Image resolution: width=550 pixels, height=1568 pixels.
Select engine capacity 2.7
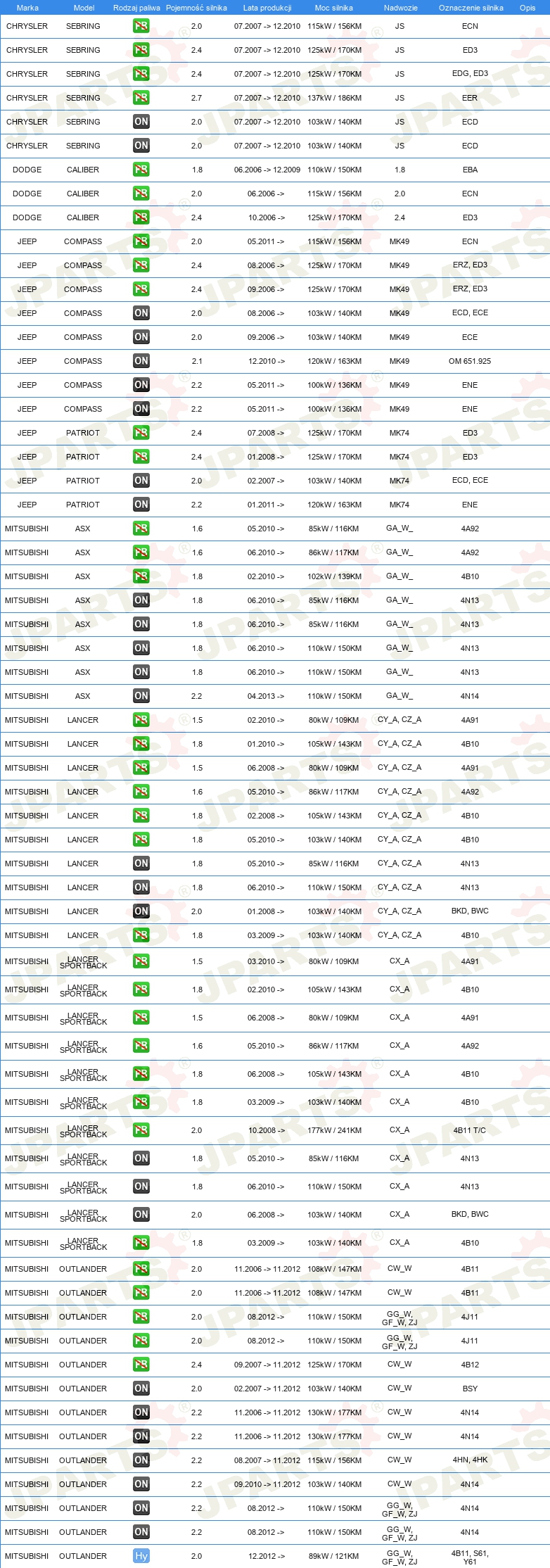point(196,98)
